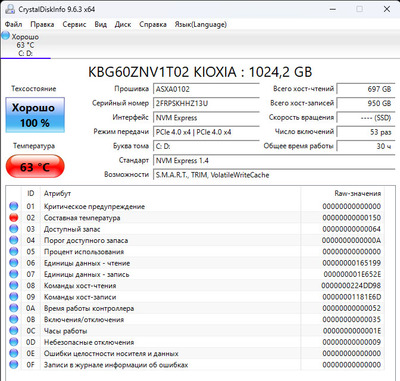The width and height of the screenshot is (400, 381).
Task: Open the Язык(Language) menu
Action: tap(201, 24)
